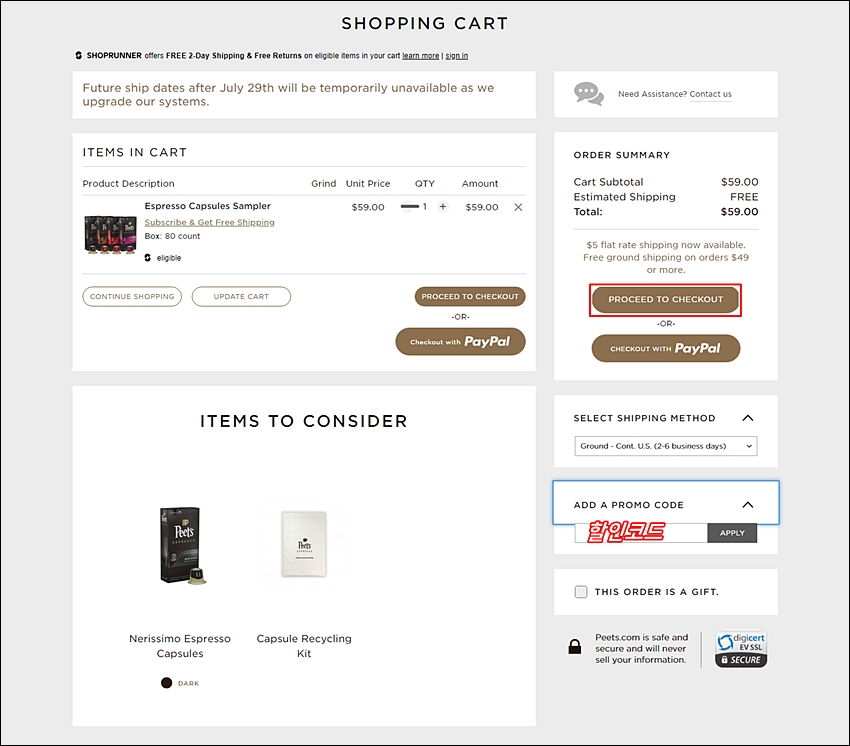
Task: Collapse the Select Shipping Method section
Action: pos(747,418)
